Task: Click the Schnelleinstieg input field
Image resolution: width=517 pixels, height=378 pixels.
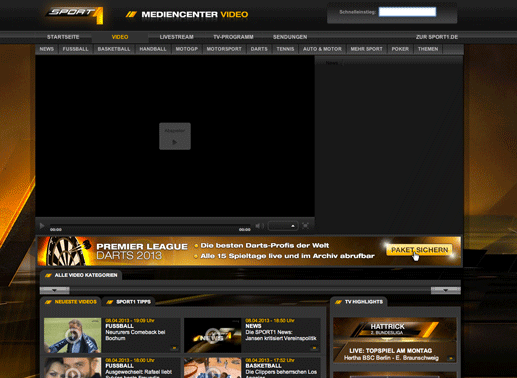Action: click(407, 12)
